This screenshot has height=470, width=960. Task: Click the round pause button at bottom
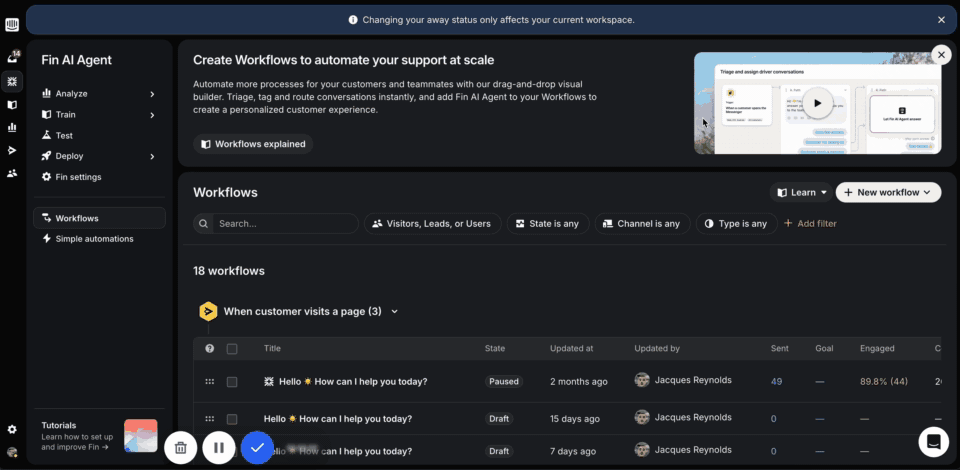[x=219, y=447]
